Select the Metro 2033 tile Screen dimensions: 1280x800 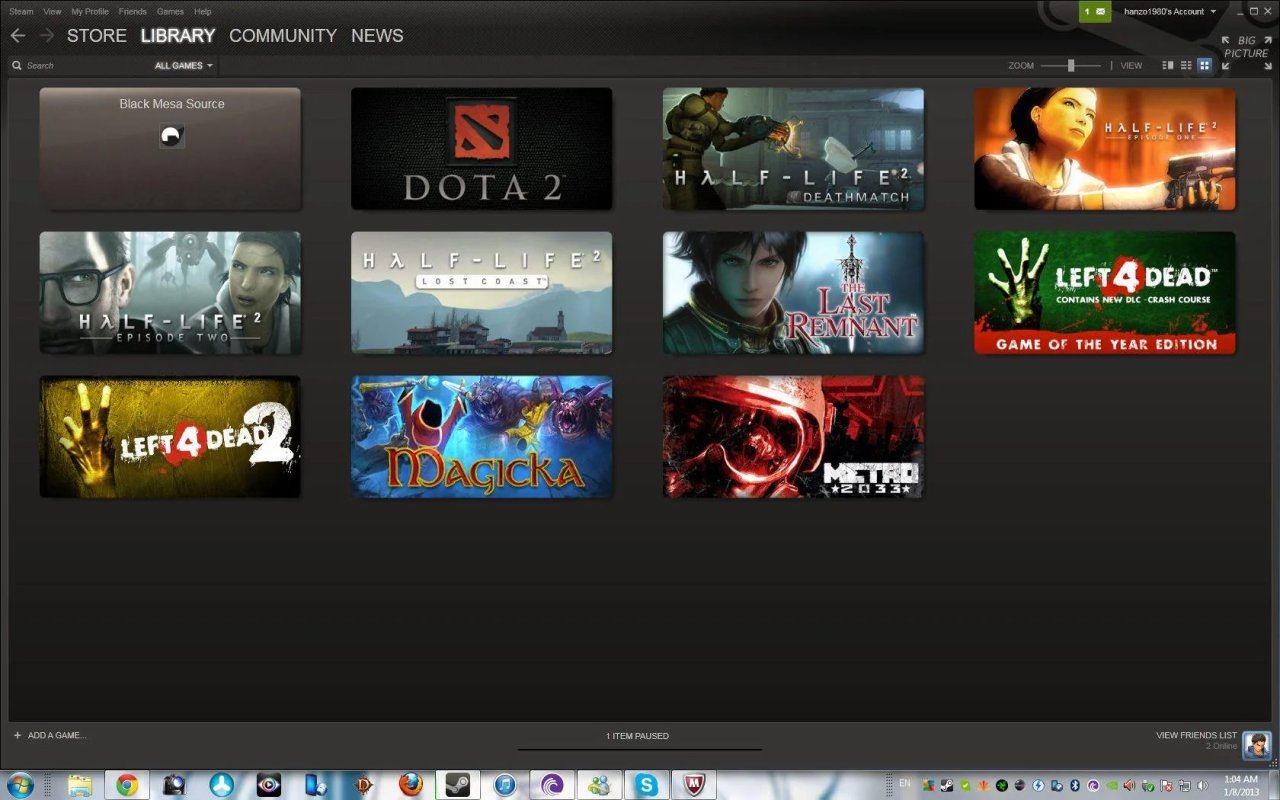tap(793, 437)
